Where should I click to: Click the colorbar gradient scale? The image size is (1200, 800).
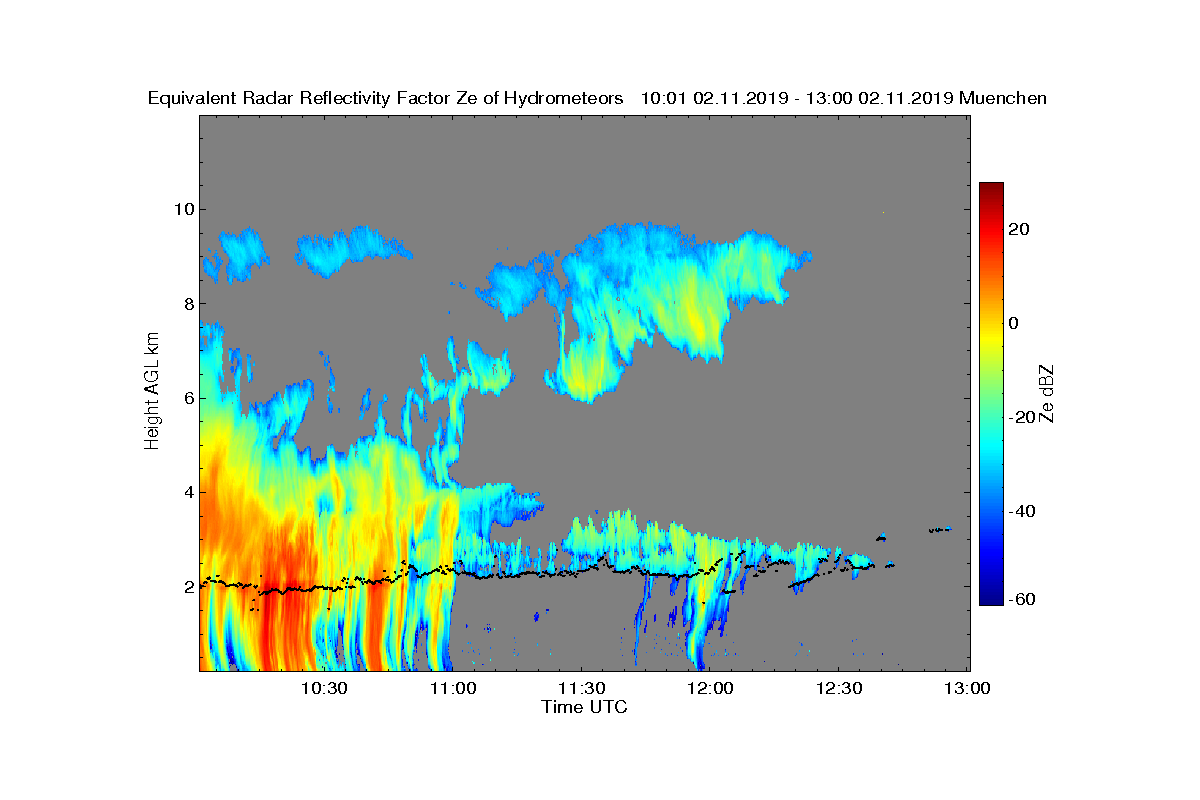(991, 394)
